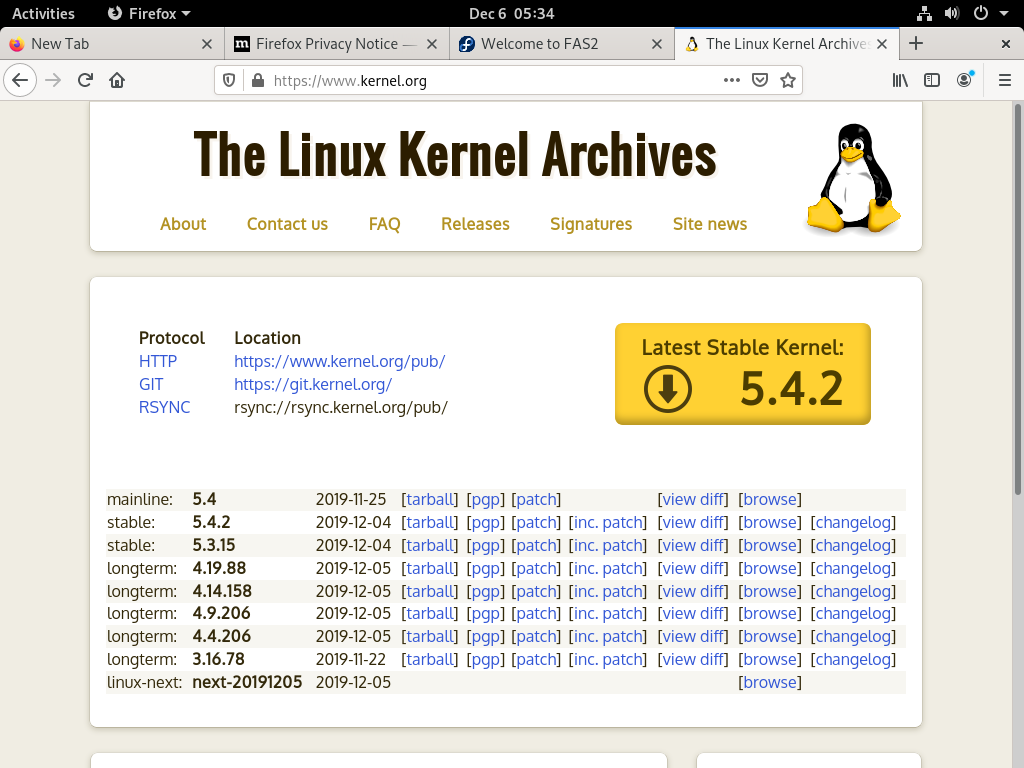Open inc. patch for longterm 4.19.88
Viewport: 1024px width, 768px height.
[607, 568]
